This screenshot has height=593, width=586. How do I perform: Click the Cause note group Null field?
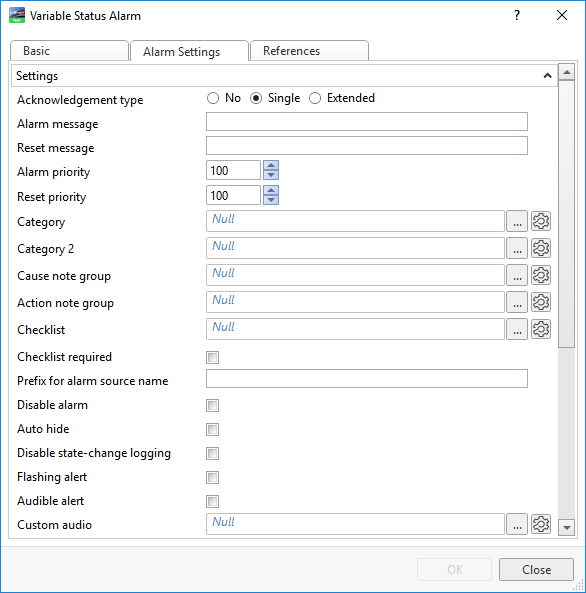[355, 275]
